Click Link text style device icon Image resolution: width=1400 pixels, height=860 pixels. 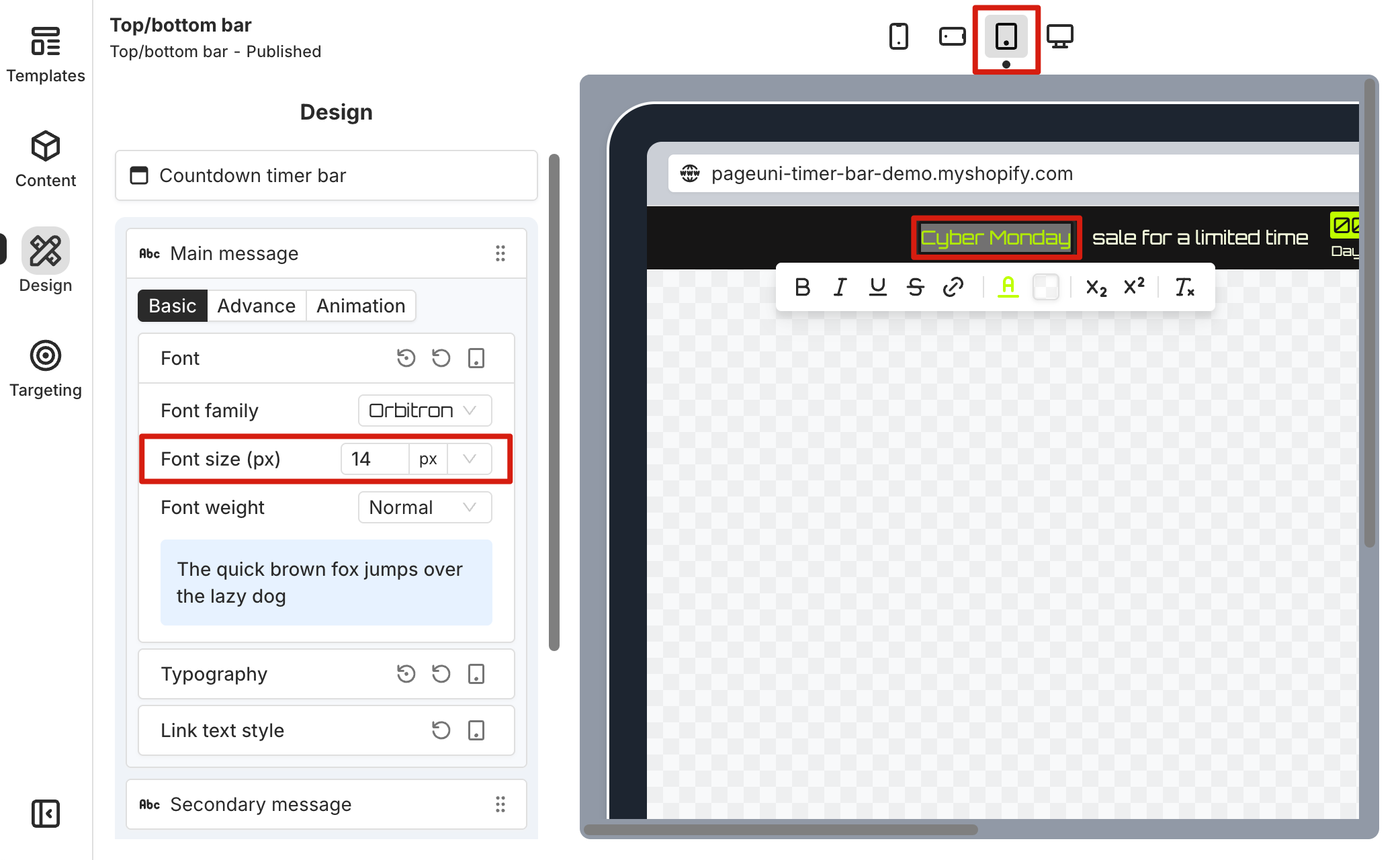[x=476, y=730]
